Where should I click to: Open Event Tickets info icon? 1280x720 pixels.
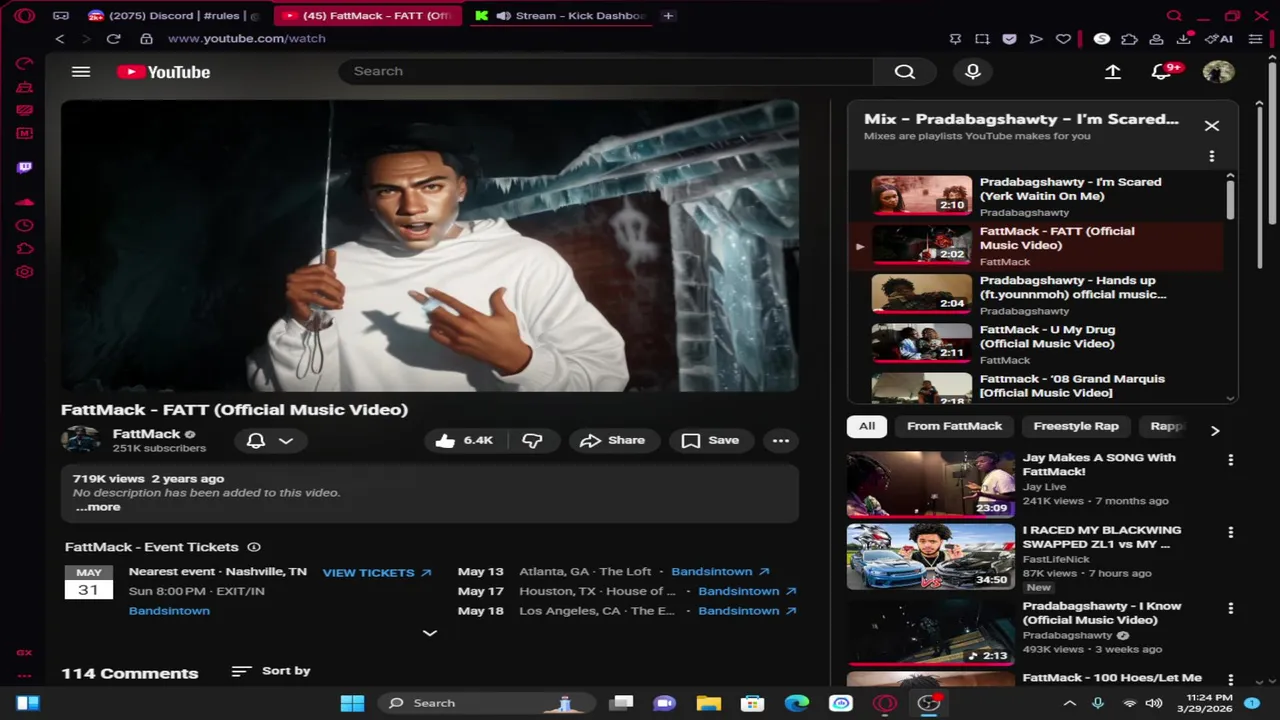(254, 547)
